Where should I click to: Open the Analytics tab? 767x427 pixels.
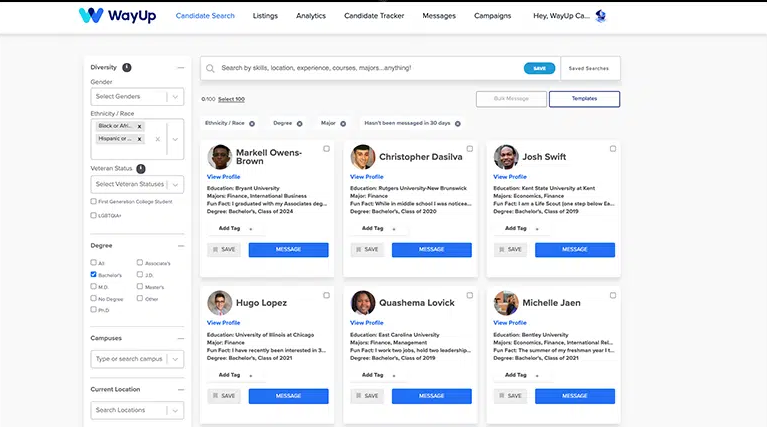[311, 16]
